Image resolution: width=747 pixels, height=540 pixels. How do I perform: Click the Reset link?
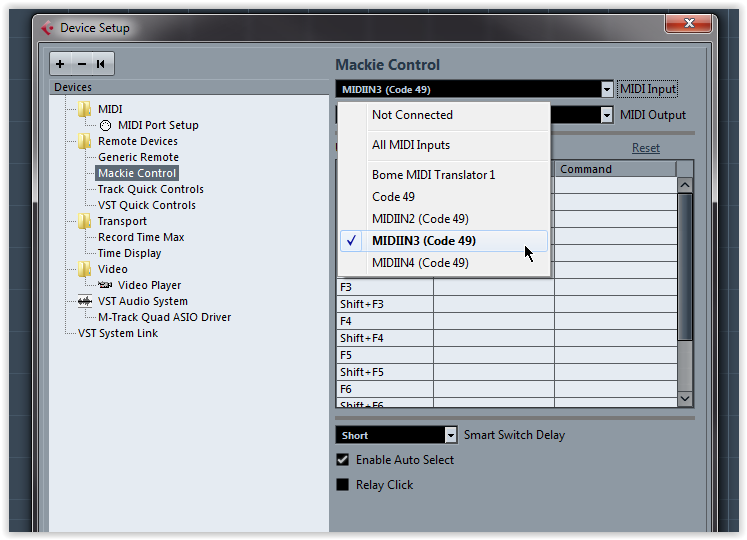point(645,148)
